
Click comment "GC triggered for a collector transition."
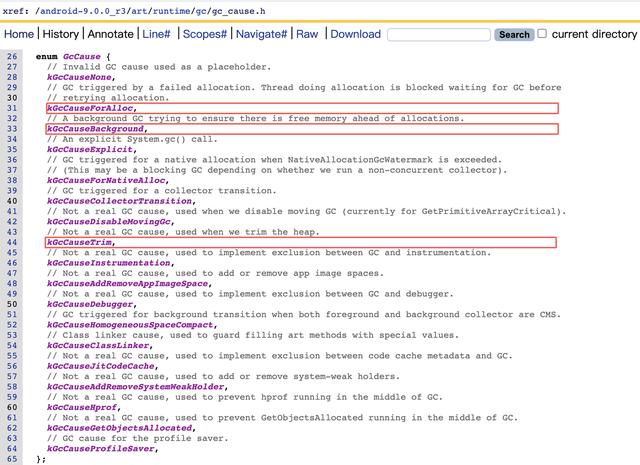tap(162, 191)
